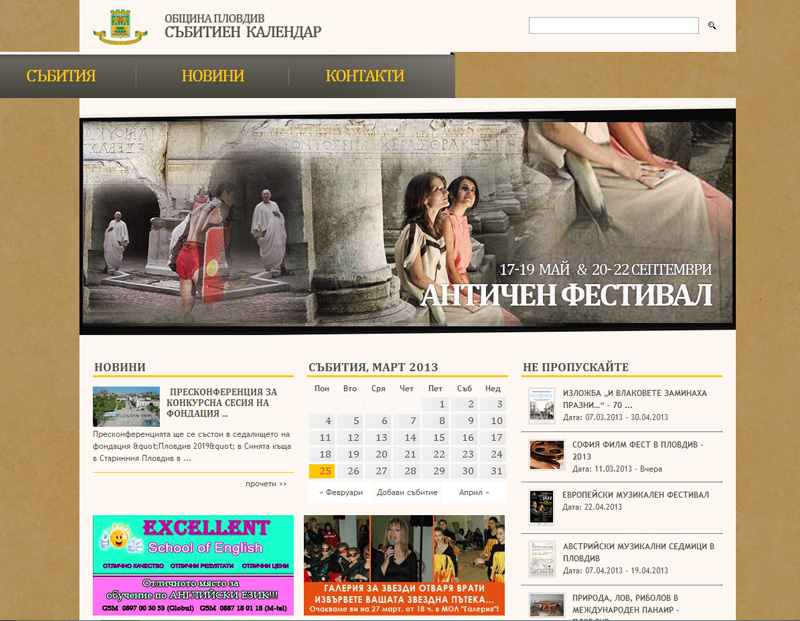Open the Галерия за звезди banner
This screenshot has width=800, height=621.
pyautogui.click(x=404, y=565)
